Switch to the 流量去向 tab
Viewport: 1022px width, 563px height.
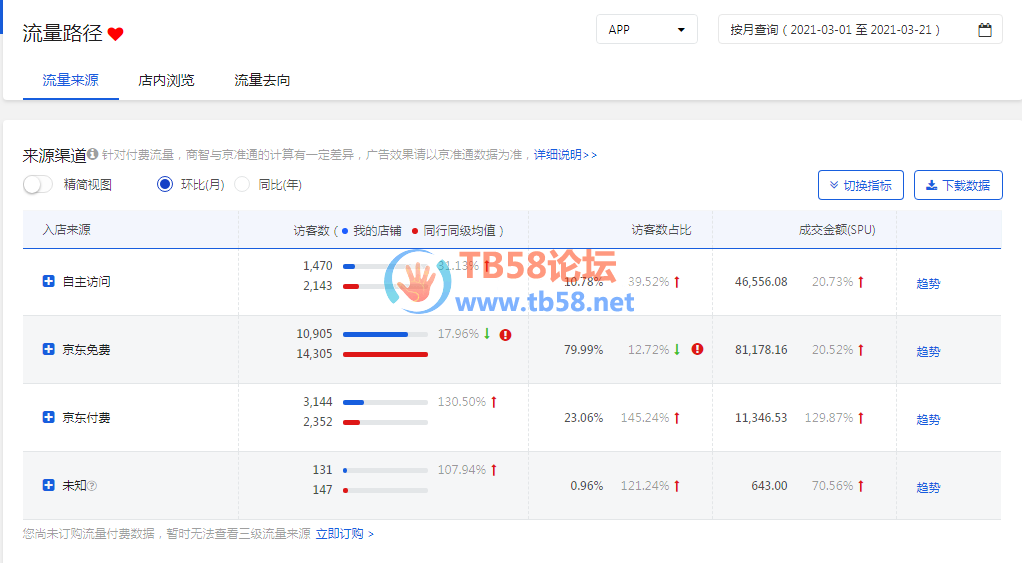[262, 80]
